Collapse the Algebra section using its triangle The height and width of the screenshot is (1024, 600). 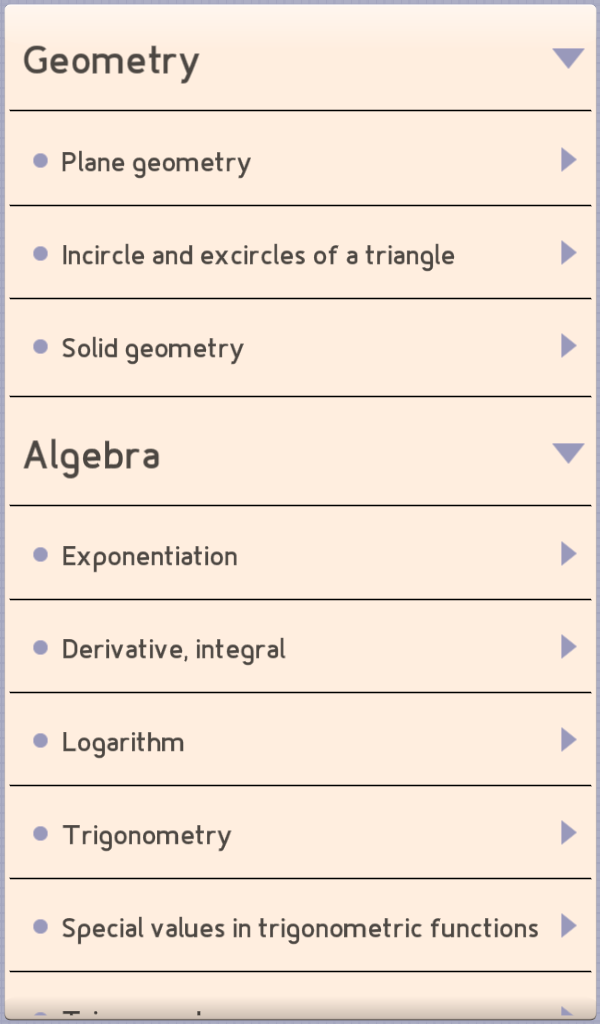[x=569, y=452]
